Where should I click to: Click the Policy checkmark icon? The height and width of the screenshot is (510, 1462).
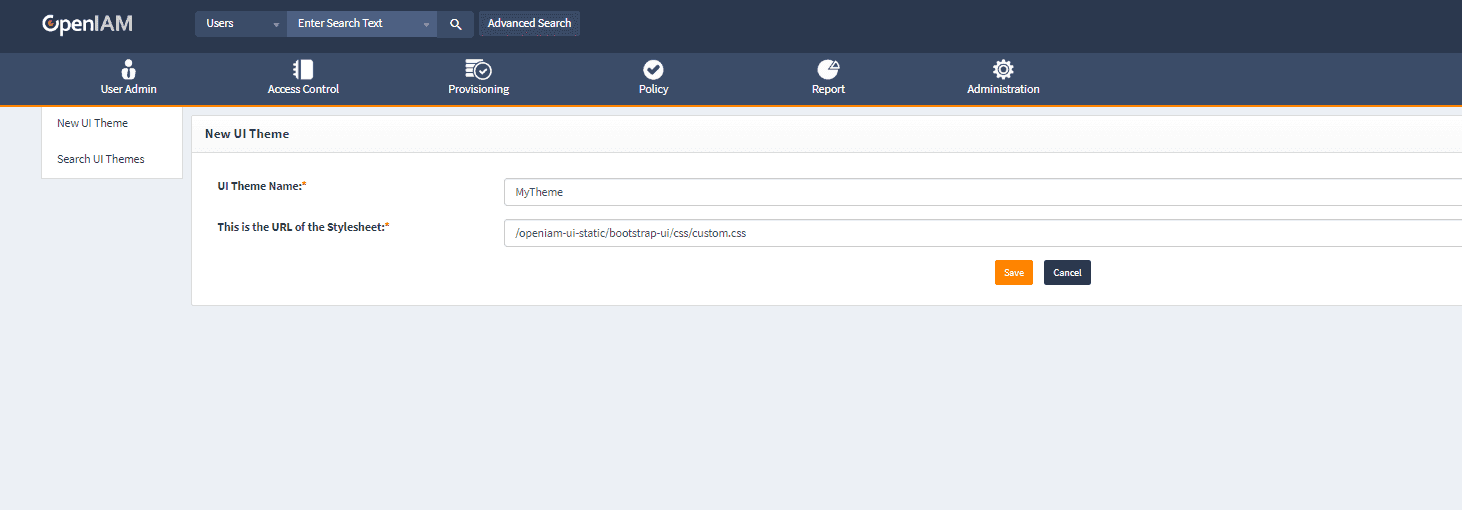(653, 69)
